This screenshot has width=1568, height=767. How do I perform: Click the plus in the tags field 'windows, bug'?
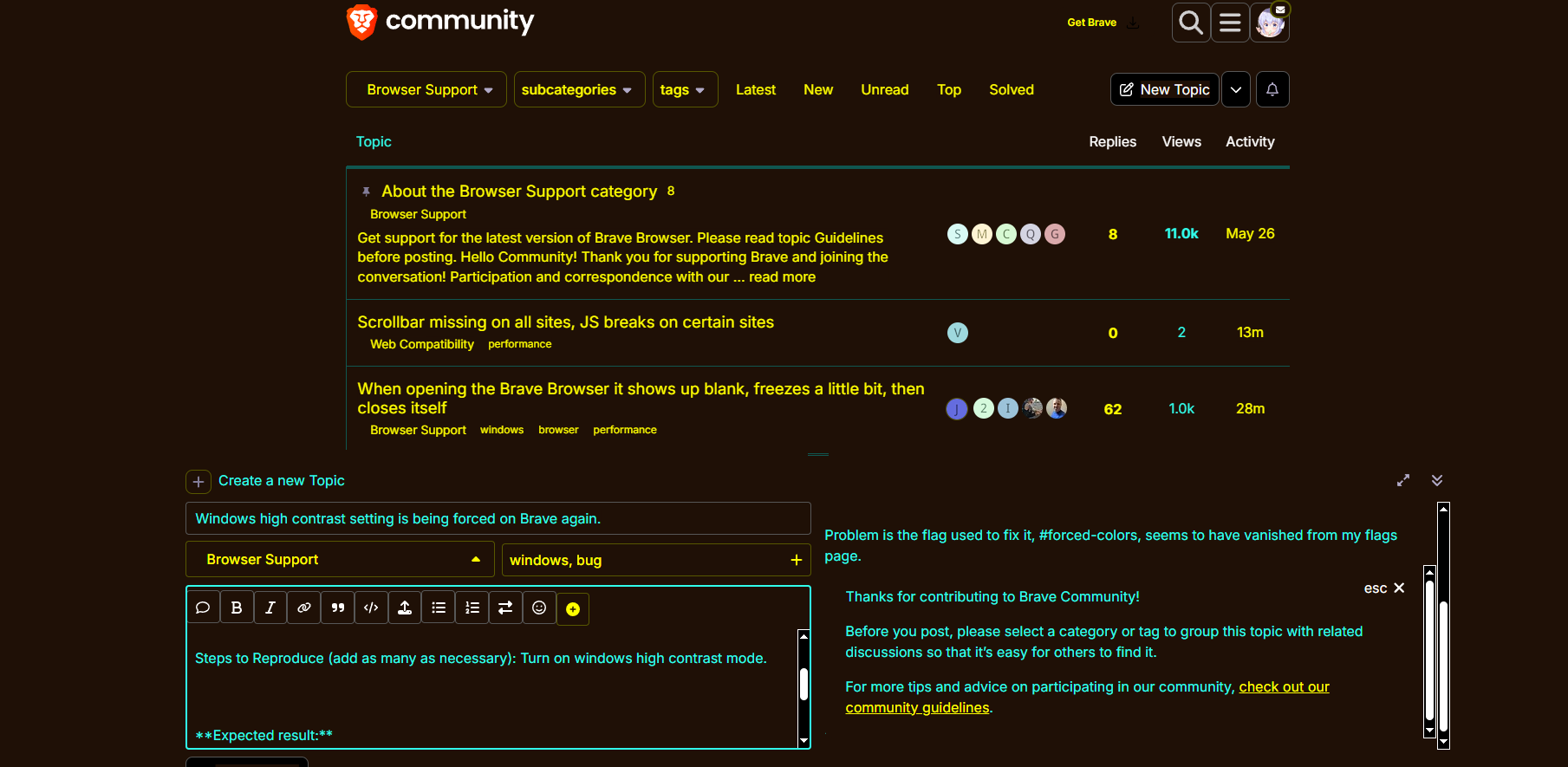pyautogui.click(x=796, y=561)
